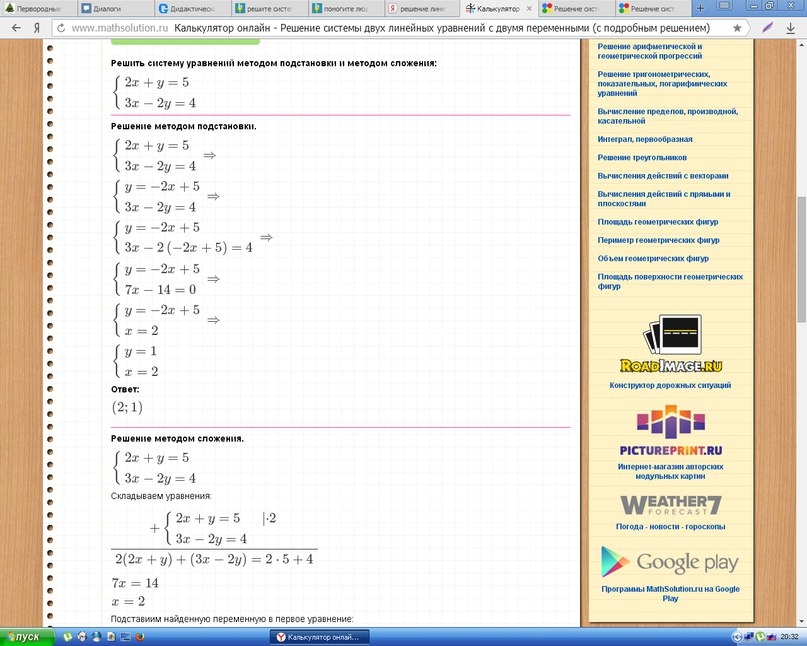
Task: Open the Google Play banner image
Action: [x=670, y=562]
